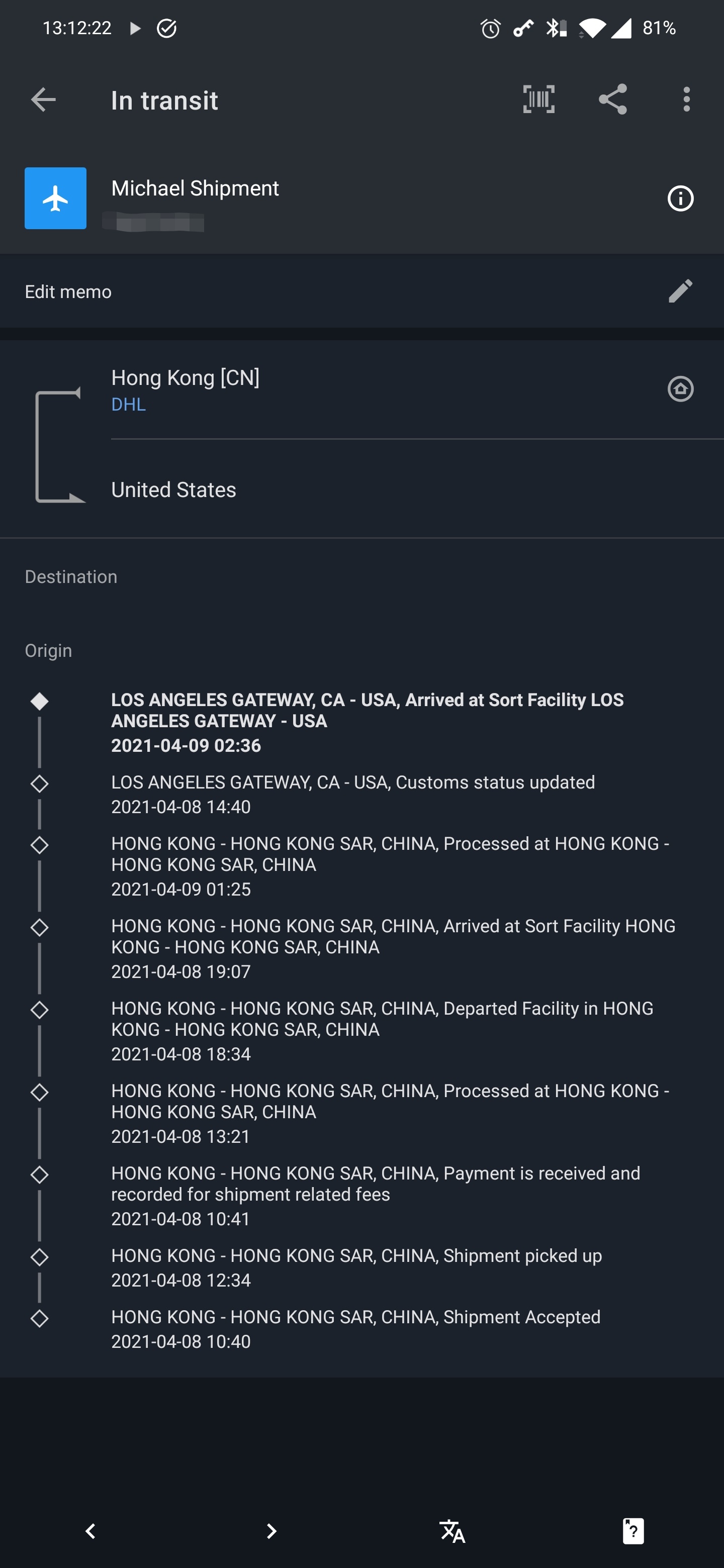The width and height of the screenshot is (724, 1568).
Task: Open the three-dot overflow menu
Action: [x=686, y=99]
